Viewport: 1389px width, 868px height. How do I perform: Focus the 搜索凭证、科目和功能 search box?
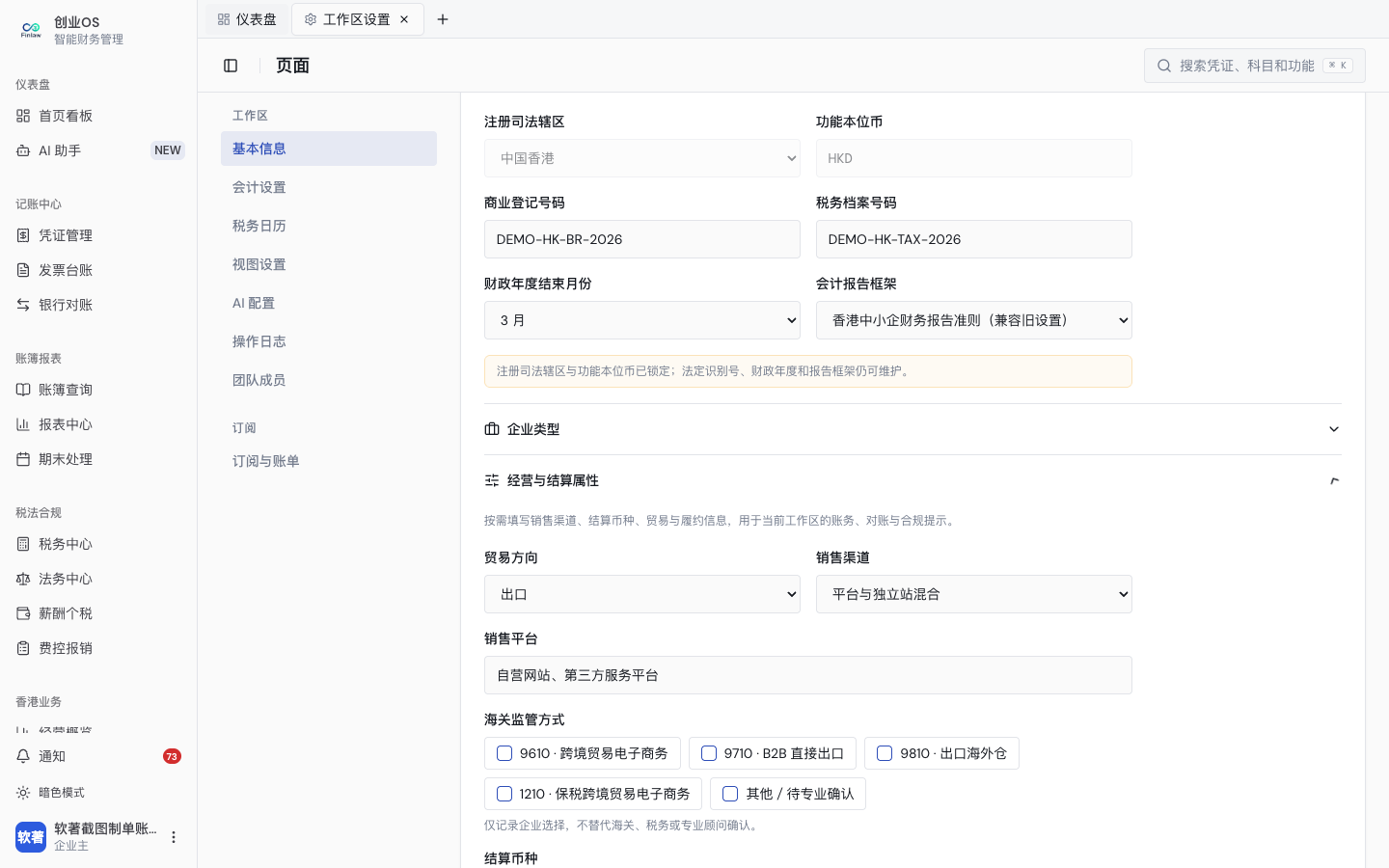tap(1255, 66)
